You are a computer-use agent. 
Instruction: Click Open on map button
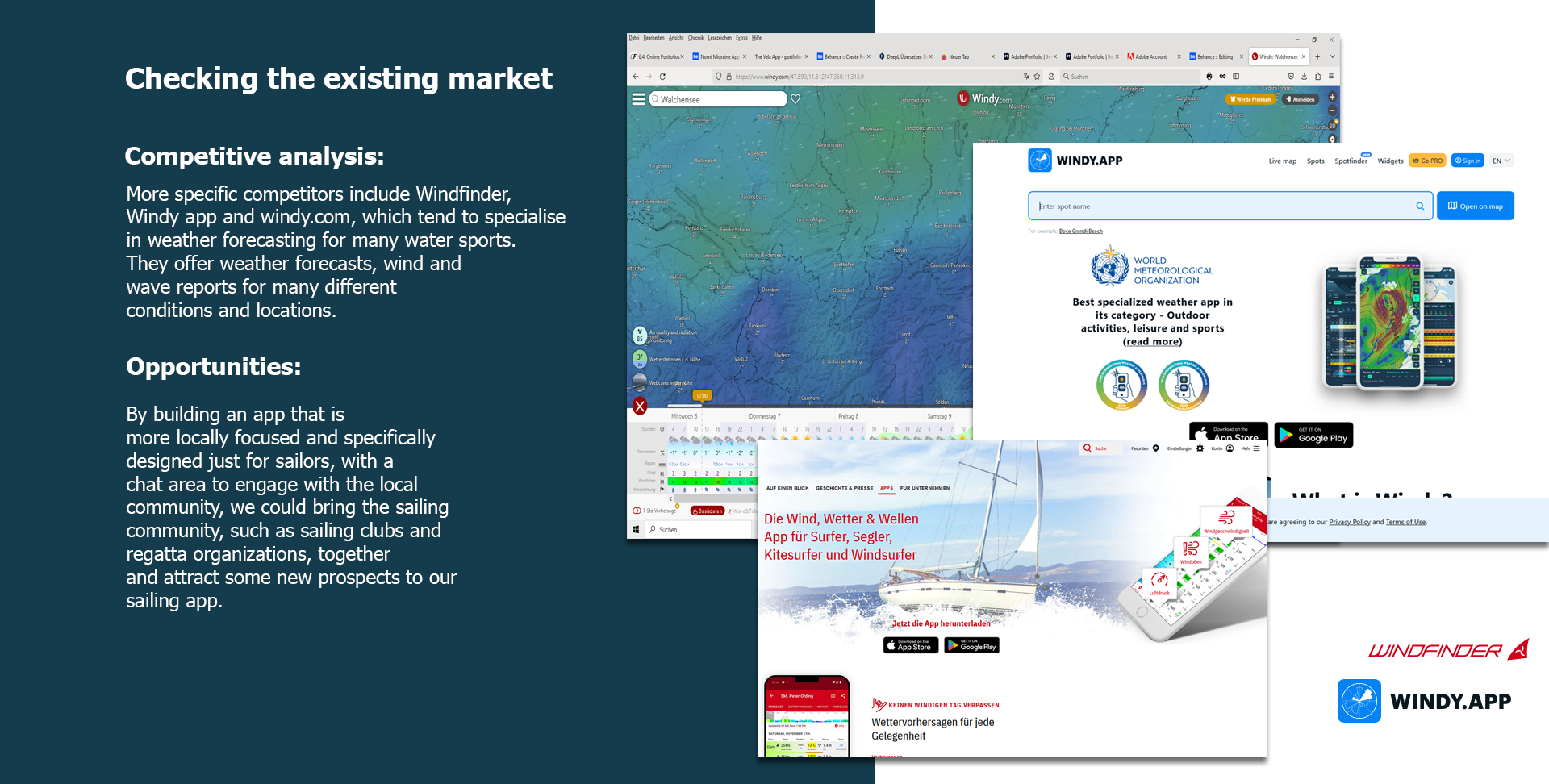pyautogui.click(x=1475, y=206)
